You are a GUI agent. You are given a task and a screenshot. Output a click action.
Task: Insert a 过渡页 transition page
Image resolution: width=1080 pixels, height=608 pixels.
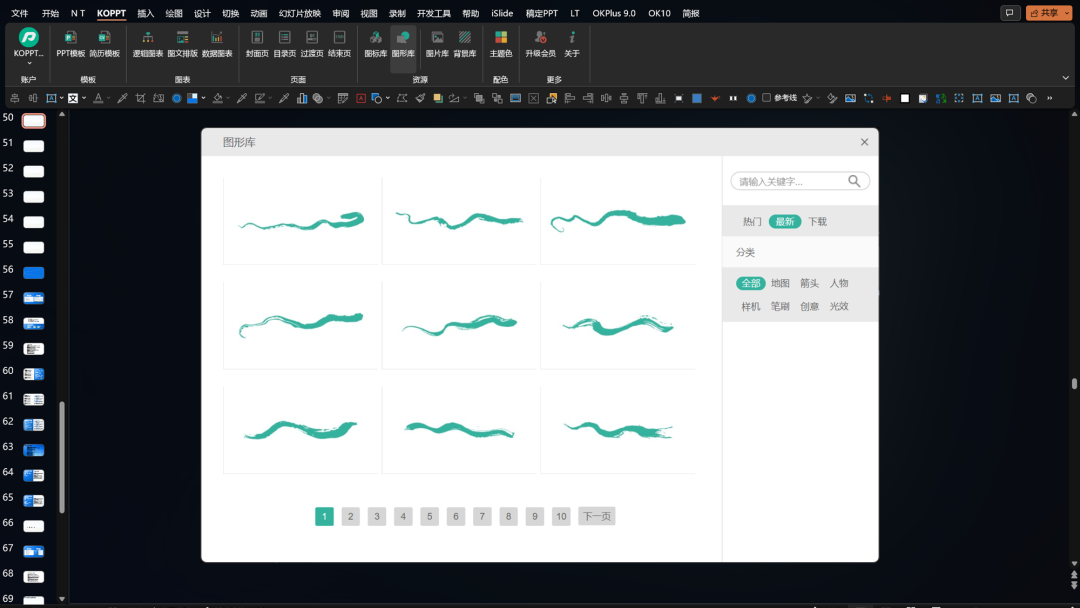pos(312,43)
